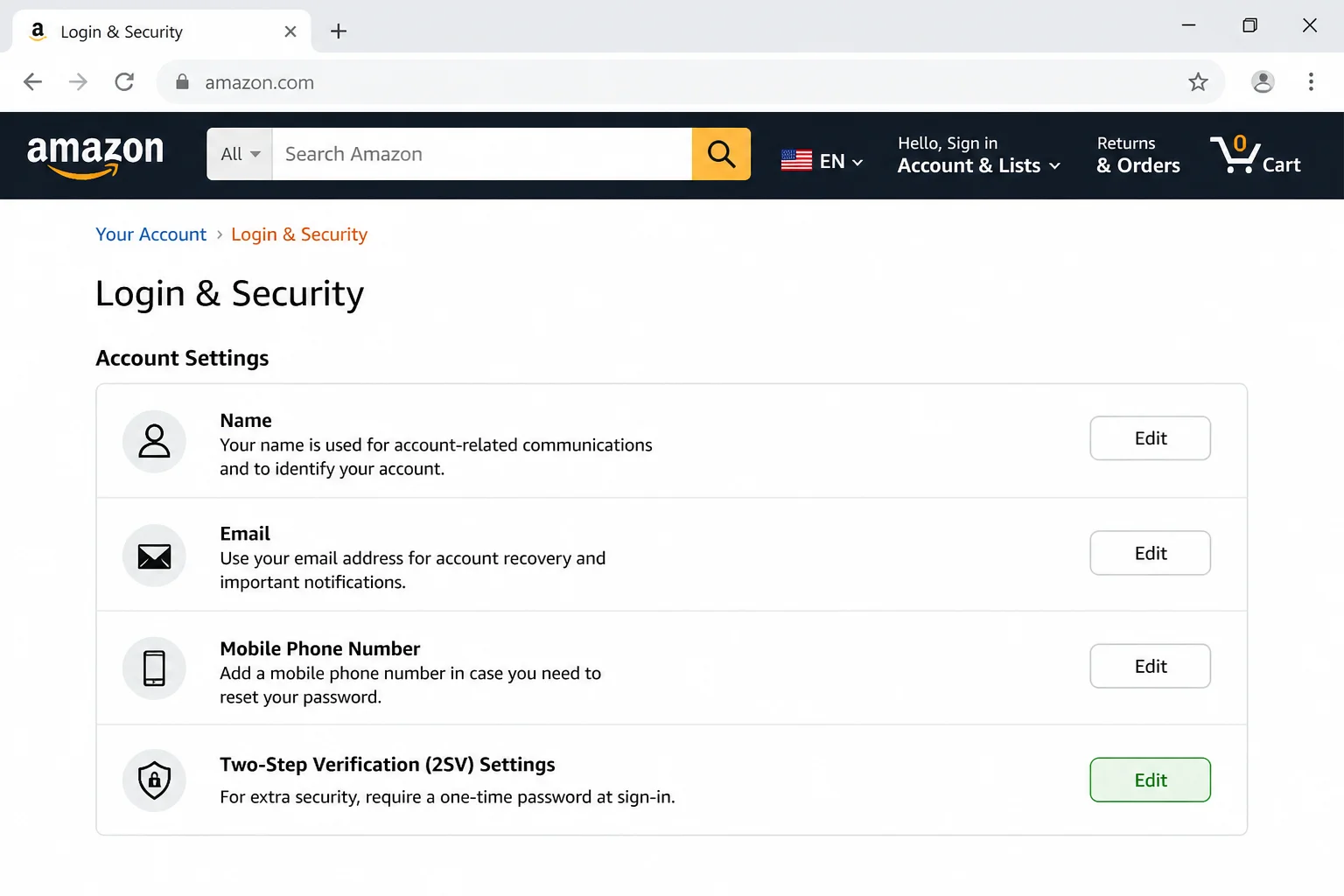Viewport: 1344px width, 896px height.
Task: Click the browser forward arrow
Action: 78,82
